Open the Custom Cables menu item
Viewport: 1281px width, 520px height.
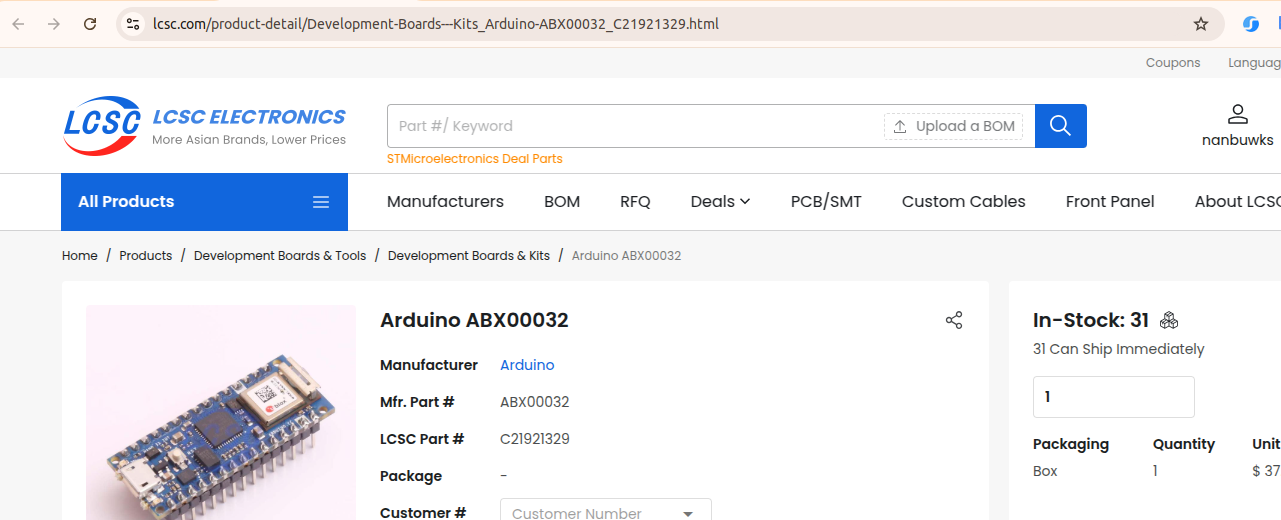coord(964,202)
